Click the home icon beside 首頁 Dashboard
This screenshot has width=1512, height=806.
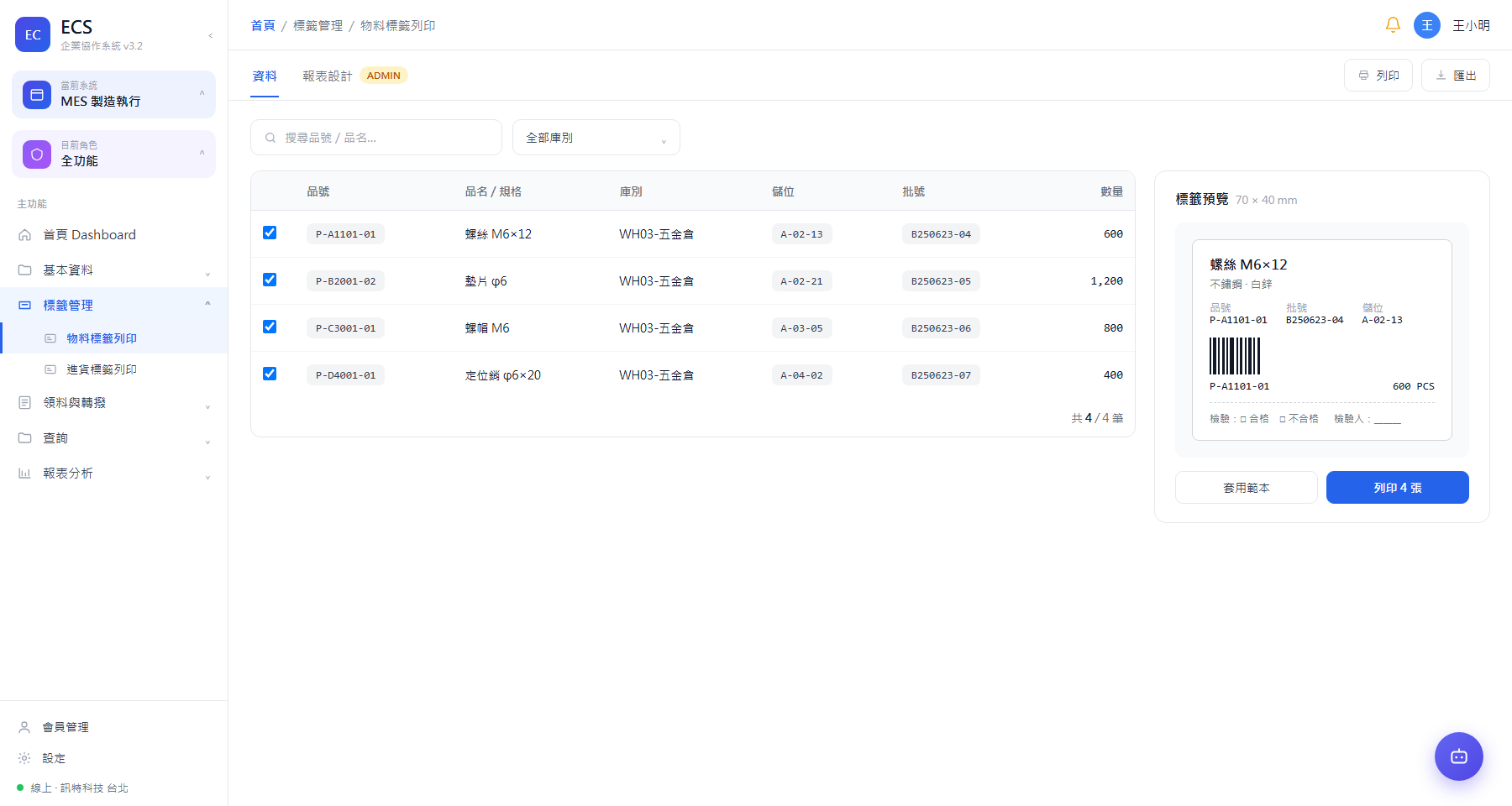coord(25,235)
